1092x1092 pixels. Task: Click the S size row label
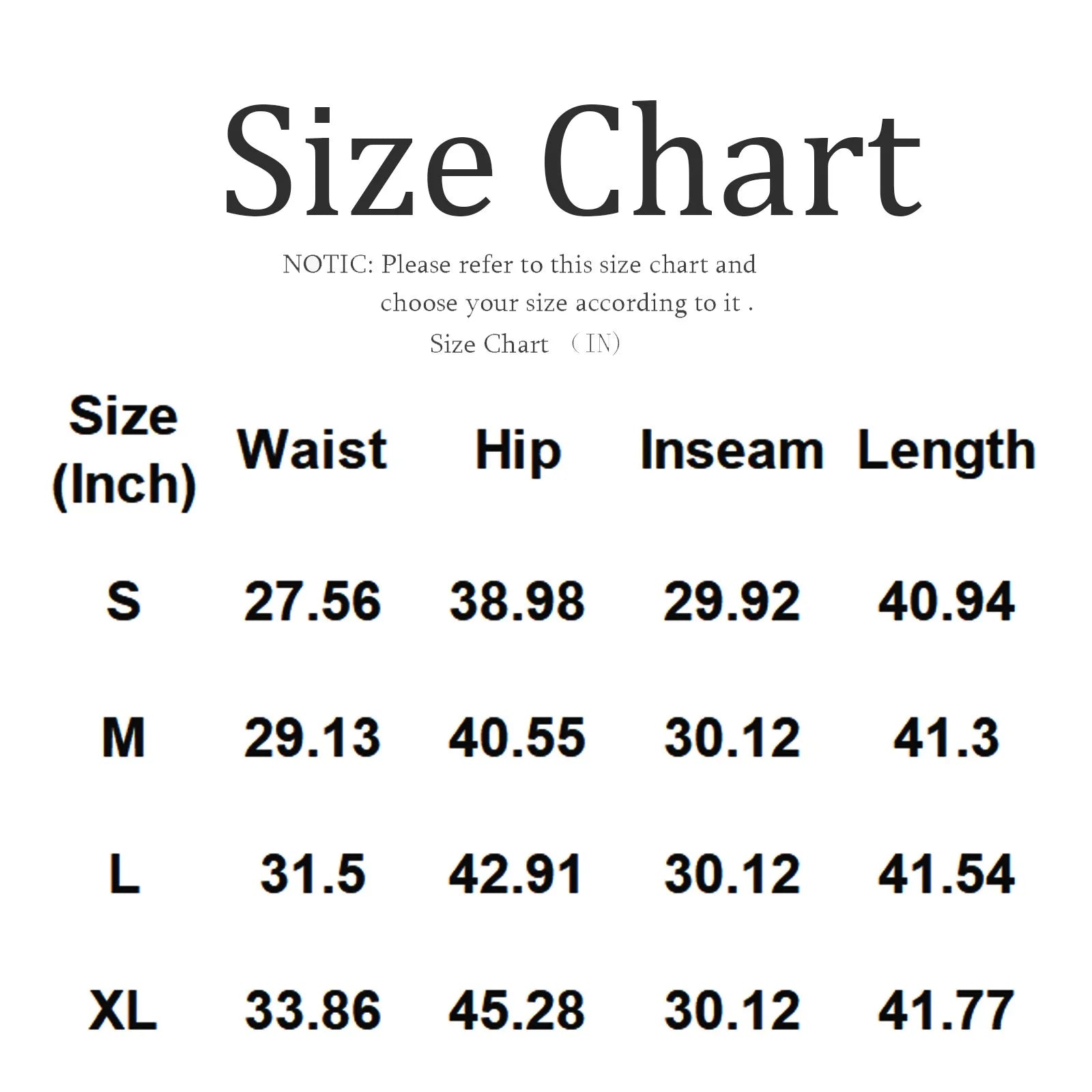(124, 601)
